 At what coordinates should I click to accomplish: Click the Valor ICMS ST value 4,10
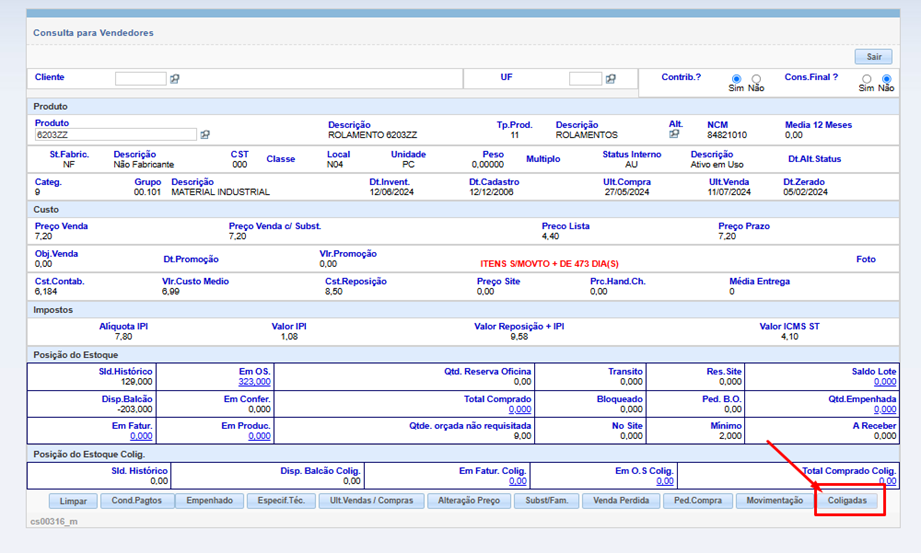coord(789,337)
